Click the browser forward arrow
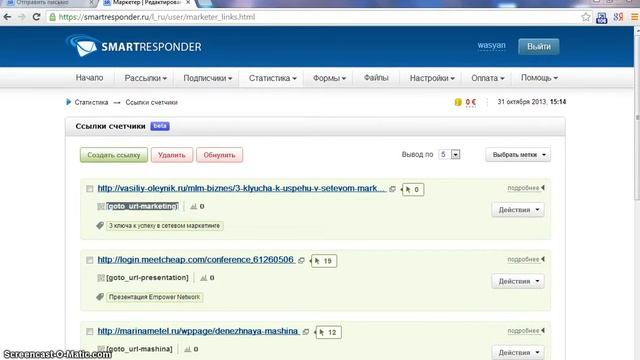Viewport: 640px width, 360px height. pos(22,17)
